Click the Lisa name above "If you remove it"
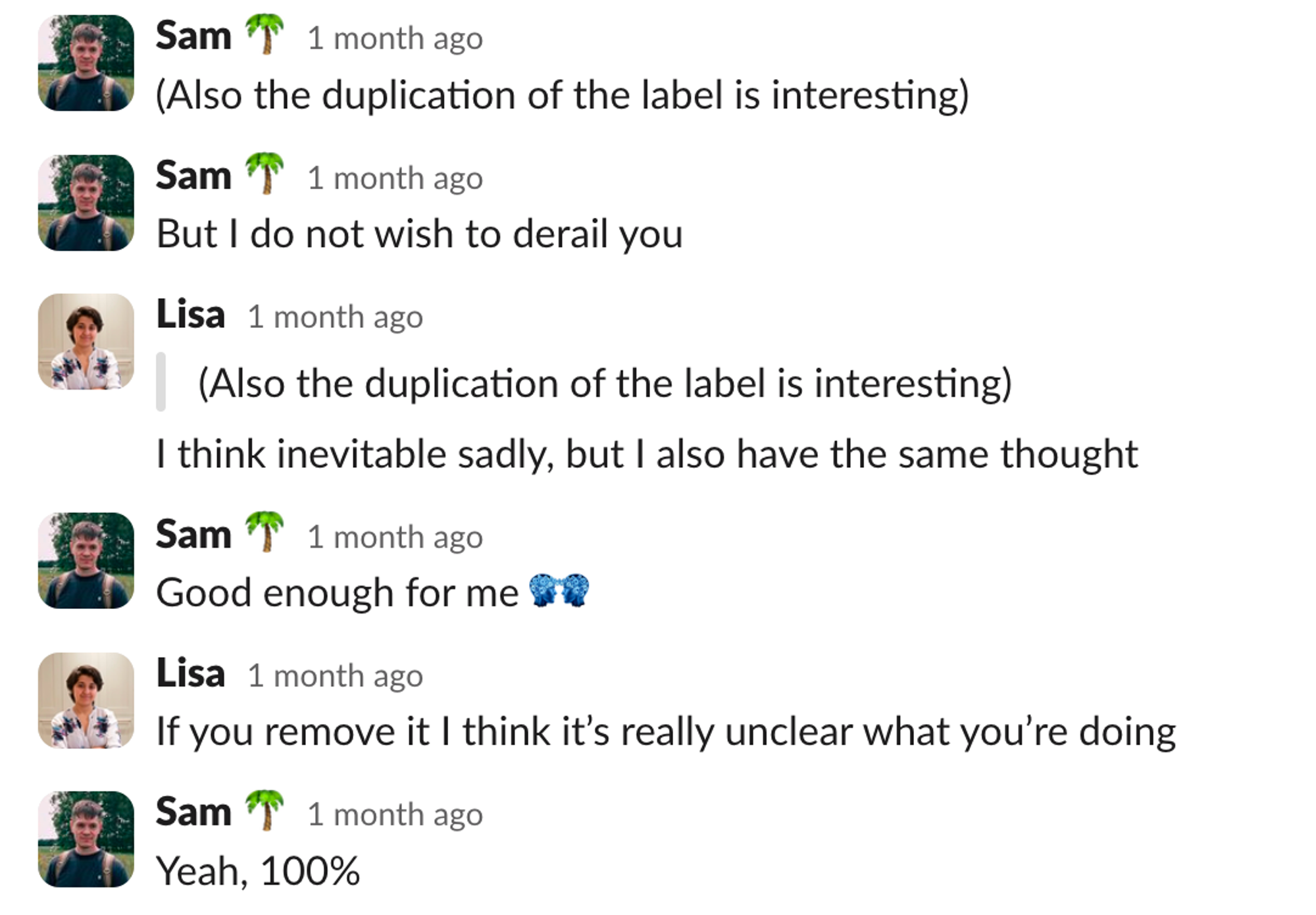The height and width of the screenshot is (915, 1316). click(x=191, y=673)
